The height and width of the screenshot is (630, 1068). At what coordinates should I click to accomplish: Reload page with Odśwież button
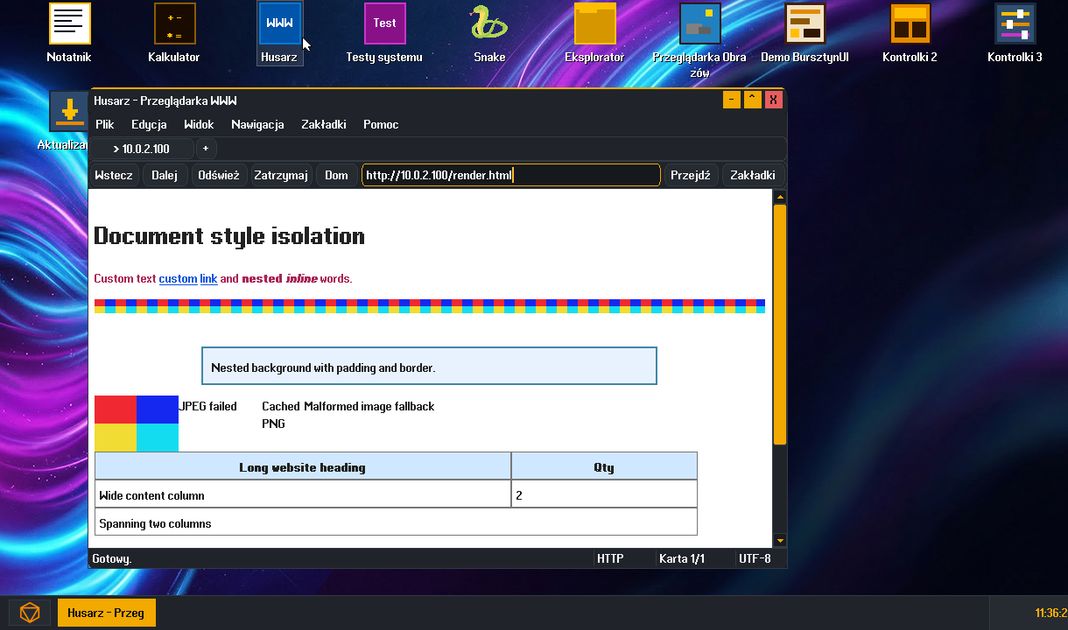tap(219, 175)
